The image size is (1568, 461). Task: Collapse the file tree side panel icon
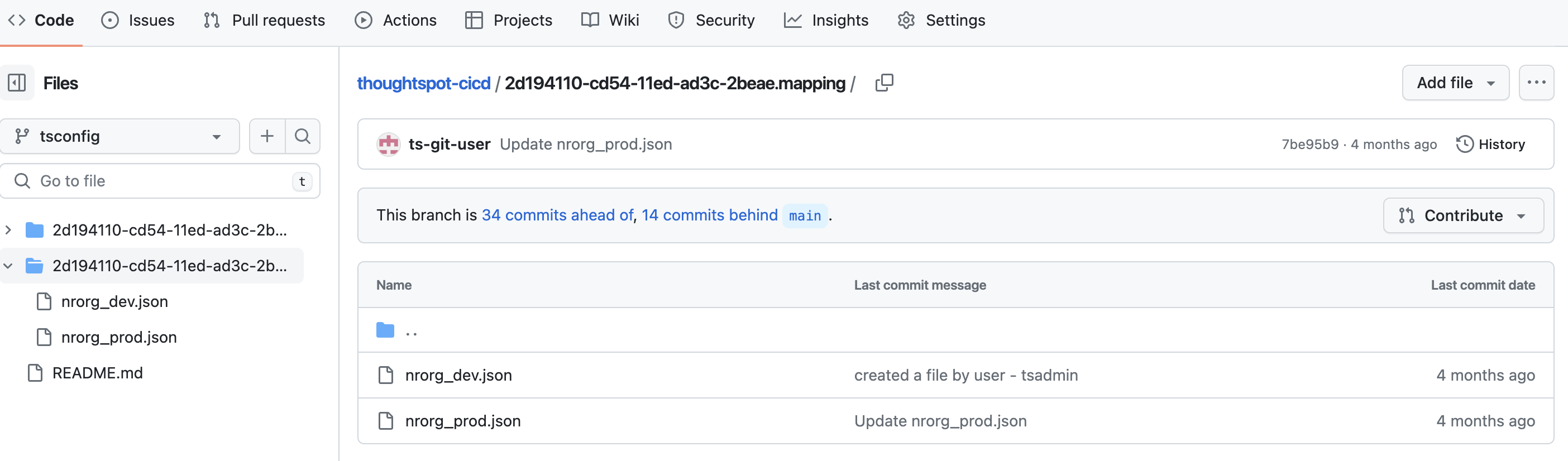(x=17, y=83)
